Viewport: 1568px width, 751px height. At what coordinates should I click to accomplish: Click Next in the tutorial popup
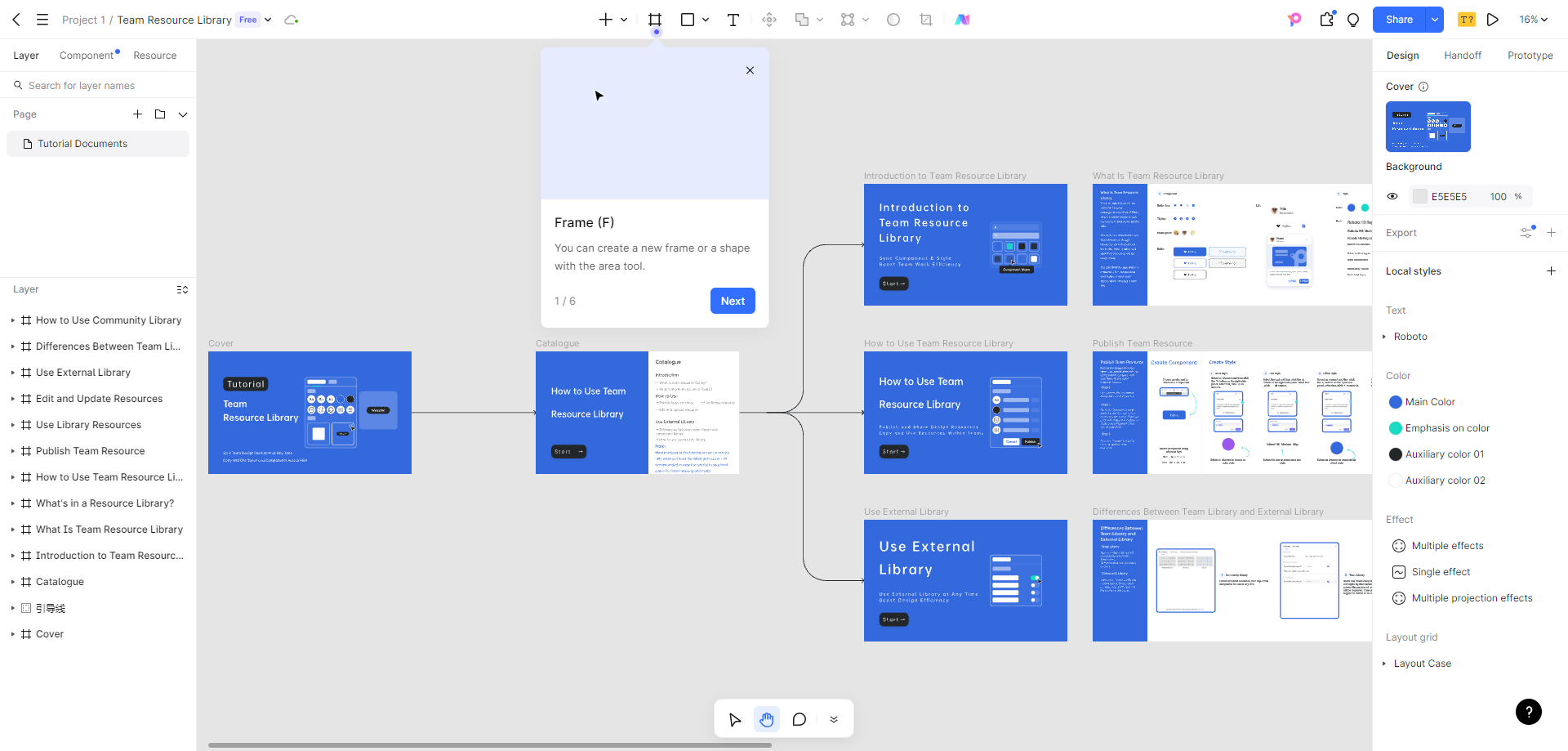click(733, 301)
